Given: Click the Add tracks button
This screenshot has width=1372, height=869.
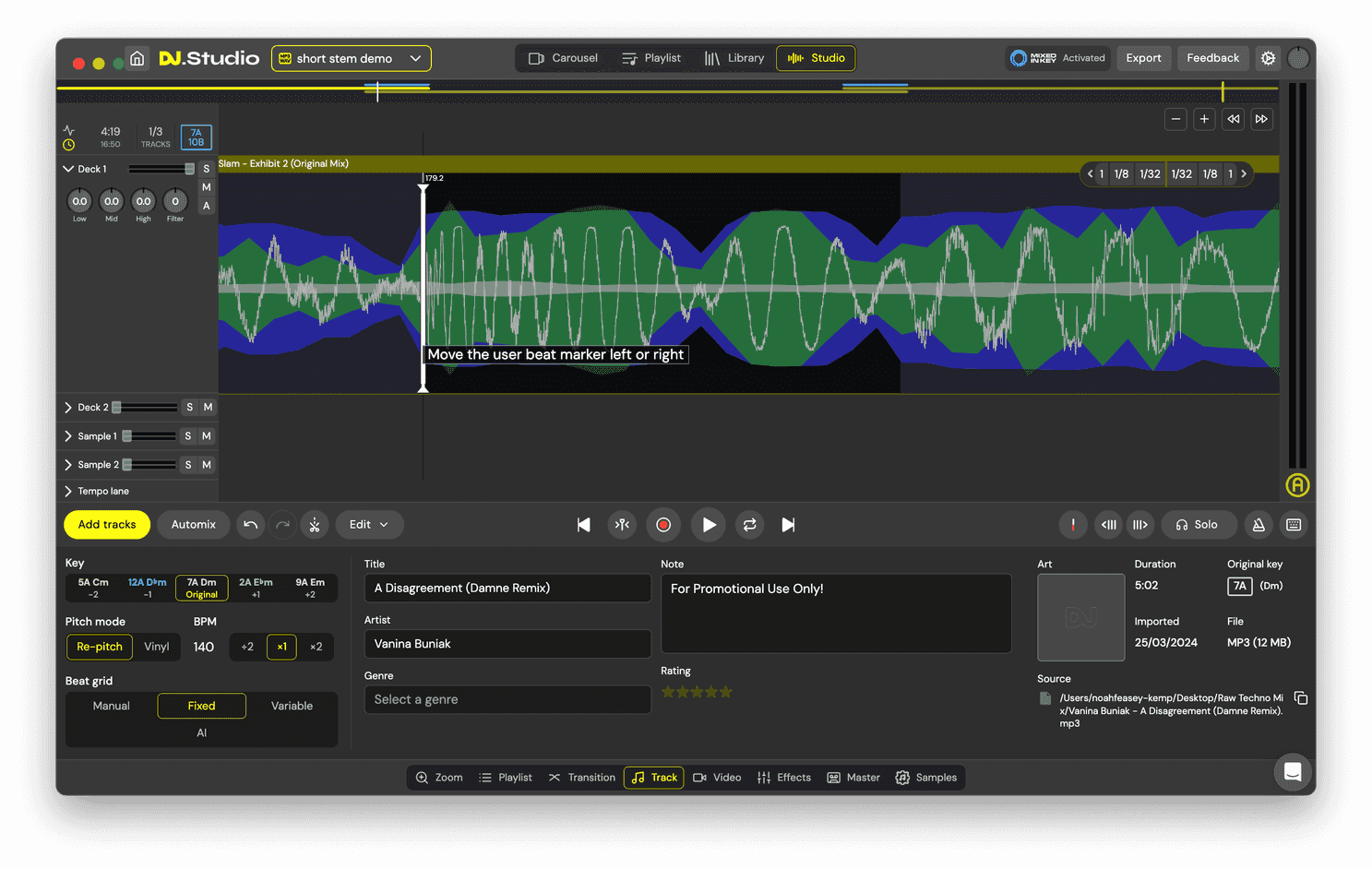Looking at the screenshot, I should pos(107,525).
